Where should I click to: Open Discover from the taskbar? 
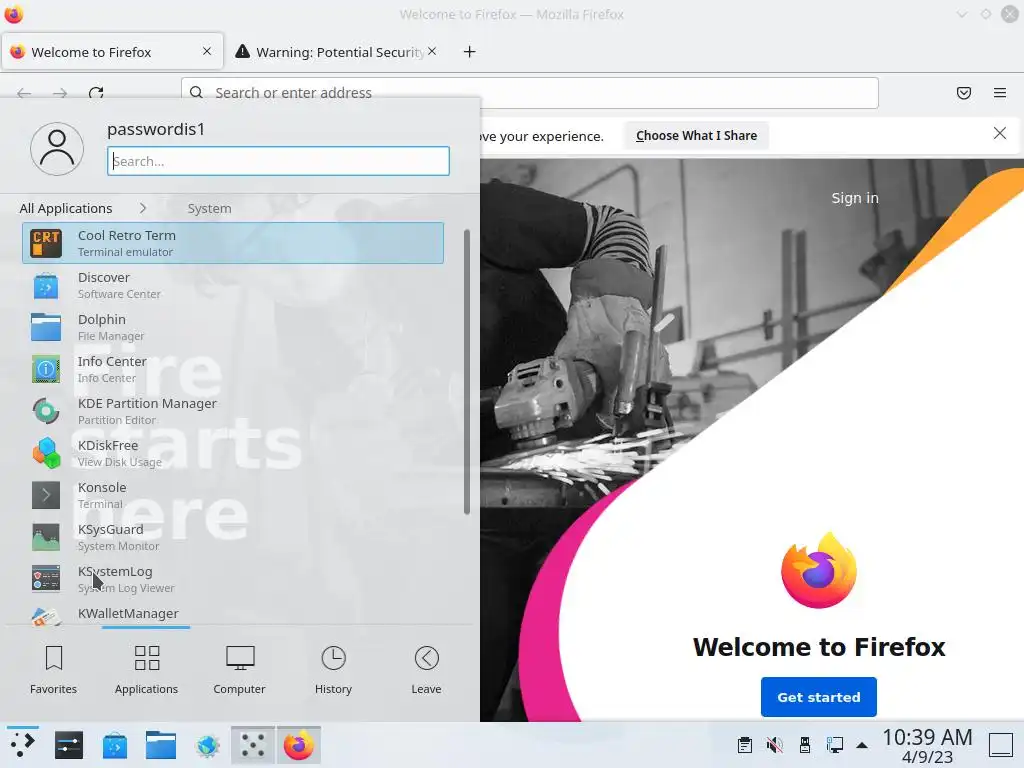coord(114,745)
